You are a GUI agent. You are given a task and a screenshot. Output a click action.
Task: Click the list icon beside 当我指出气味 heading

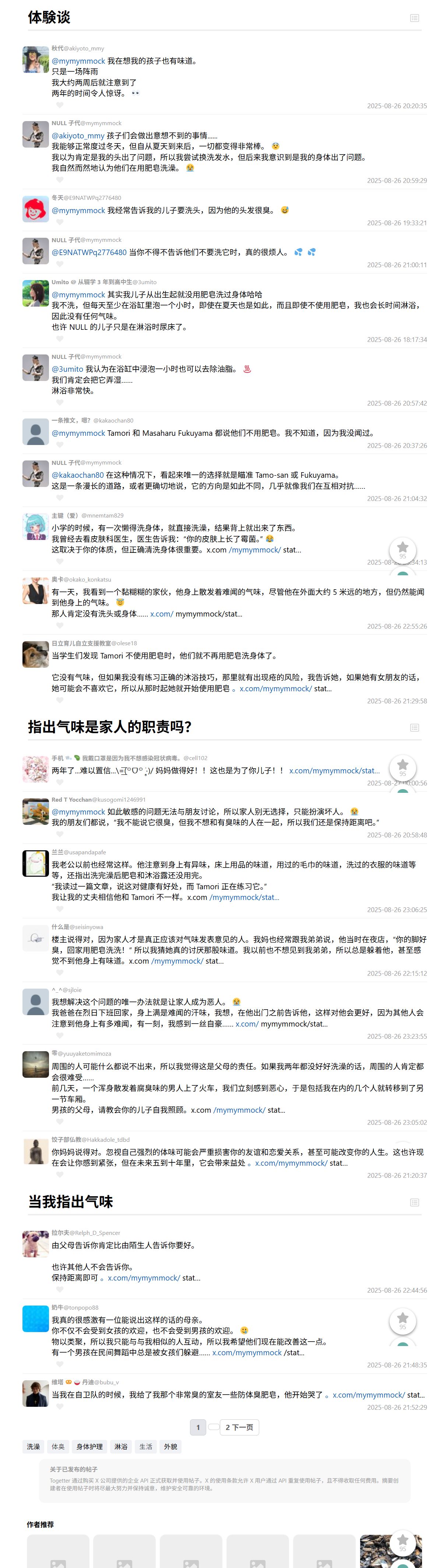pyautogui.click(x=414, y=1202)
